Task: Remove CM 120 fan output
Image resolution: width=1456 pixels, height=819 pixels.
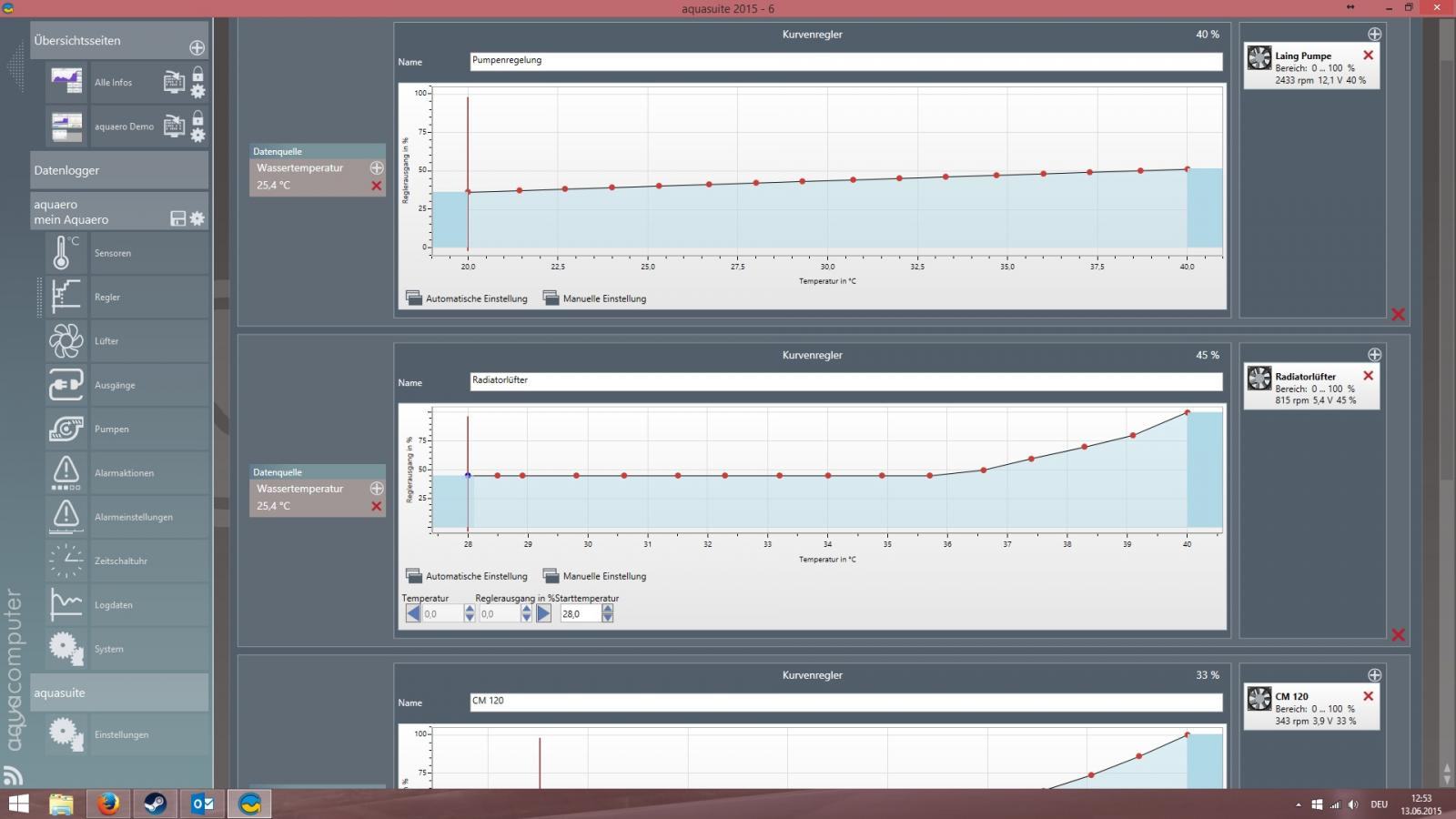Action: [1368, 696]
